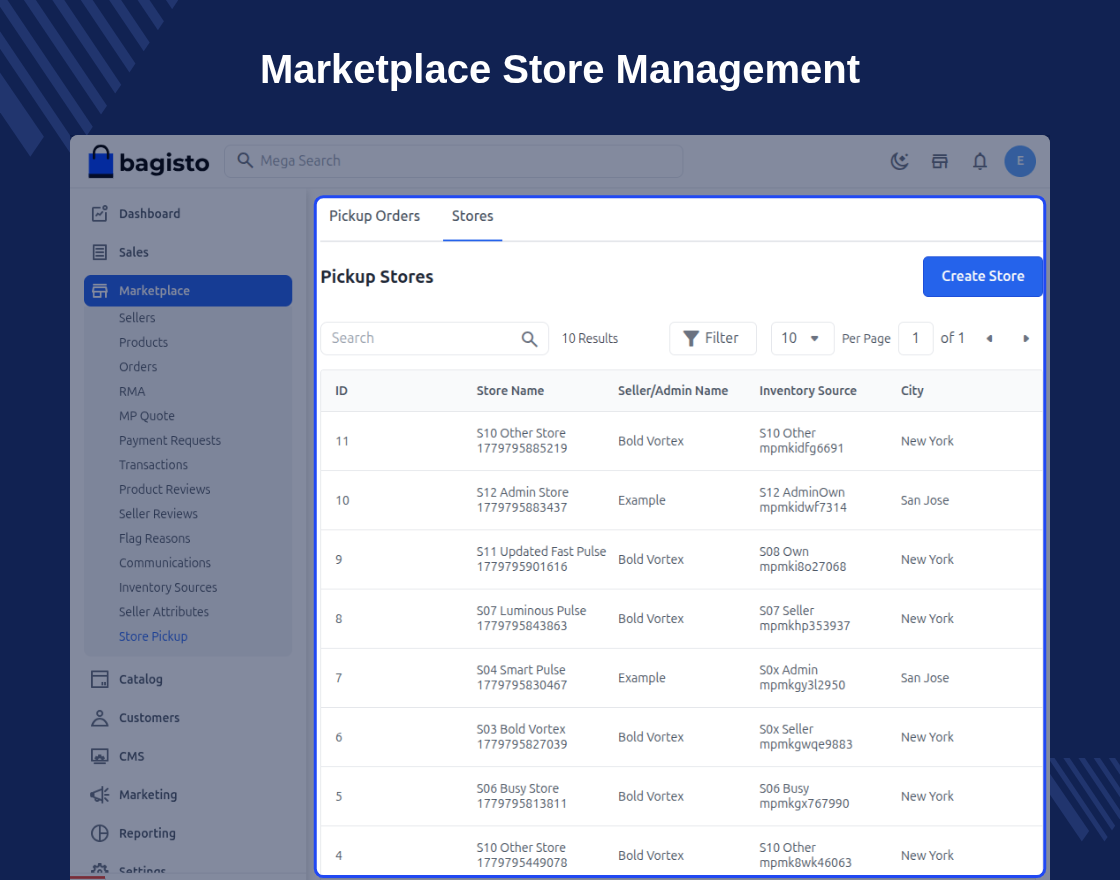
Task: Go to Payment Requests submenu
Action: click(x=170, y=440)
